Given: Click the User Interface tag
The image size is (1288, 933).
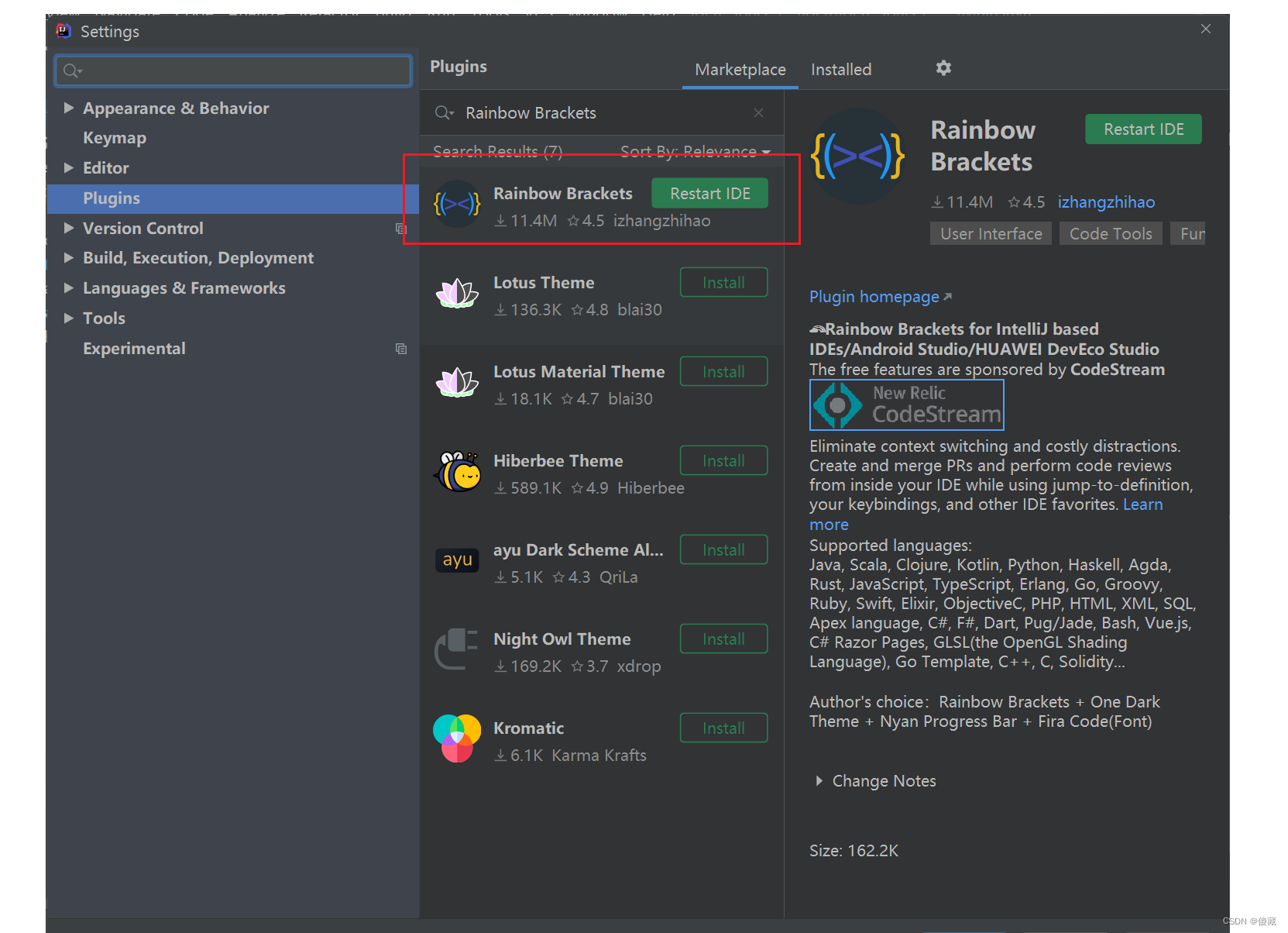Looking at the screenshot, I should click(x=991, y=234).
